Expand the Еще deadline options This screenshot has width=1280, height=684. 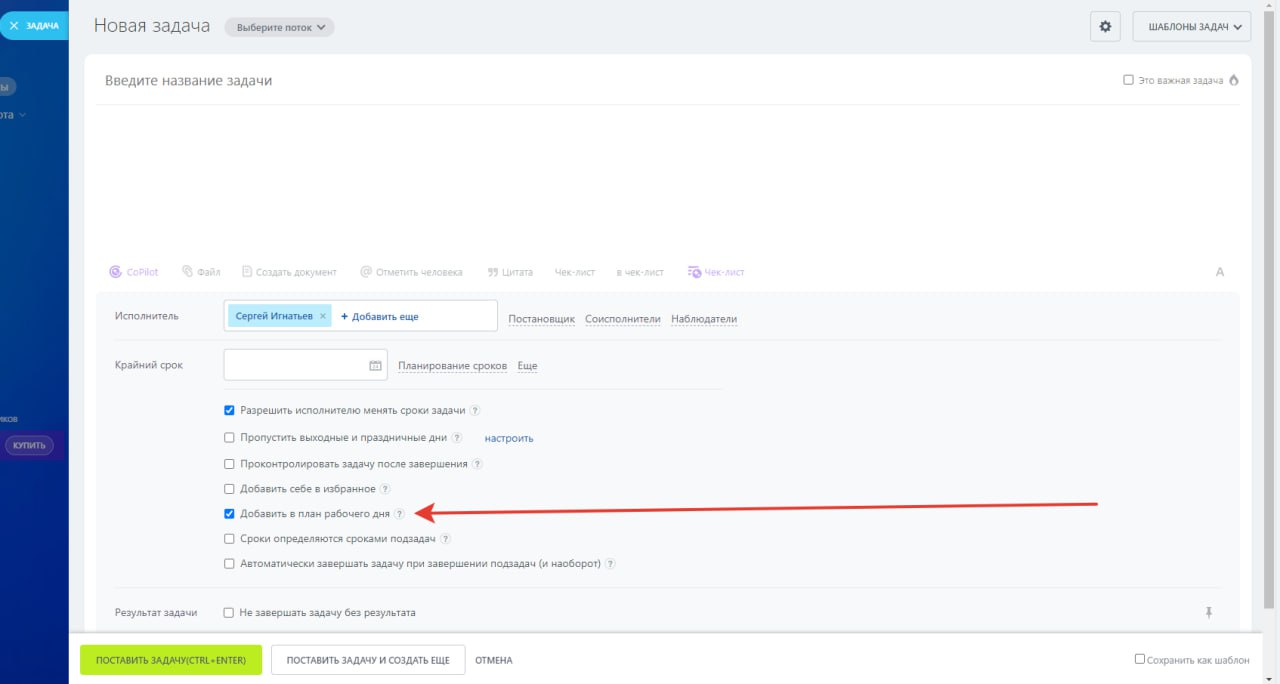pos(527,366)
